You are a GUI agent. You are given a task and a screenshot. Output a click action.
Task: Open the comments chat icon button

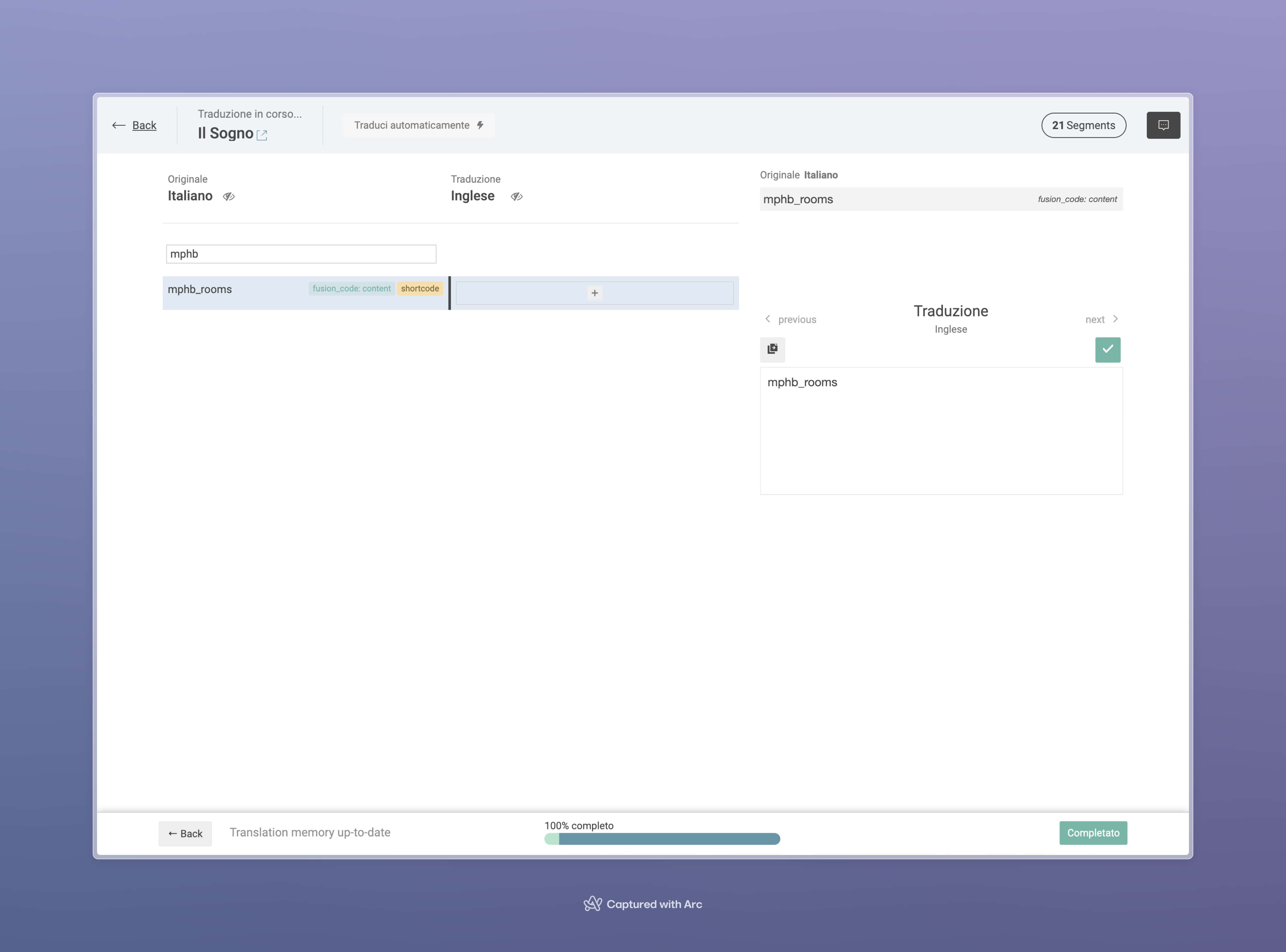pyautogui.click(x=1163, y=125)
